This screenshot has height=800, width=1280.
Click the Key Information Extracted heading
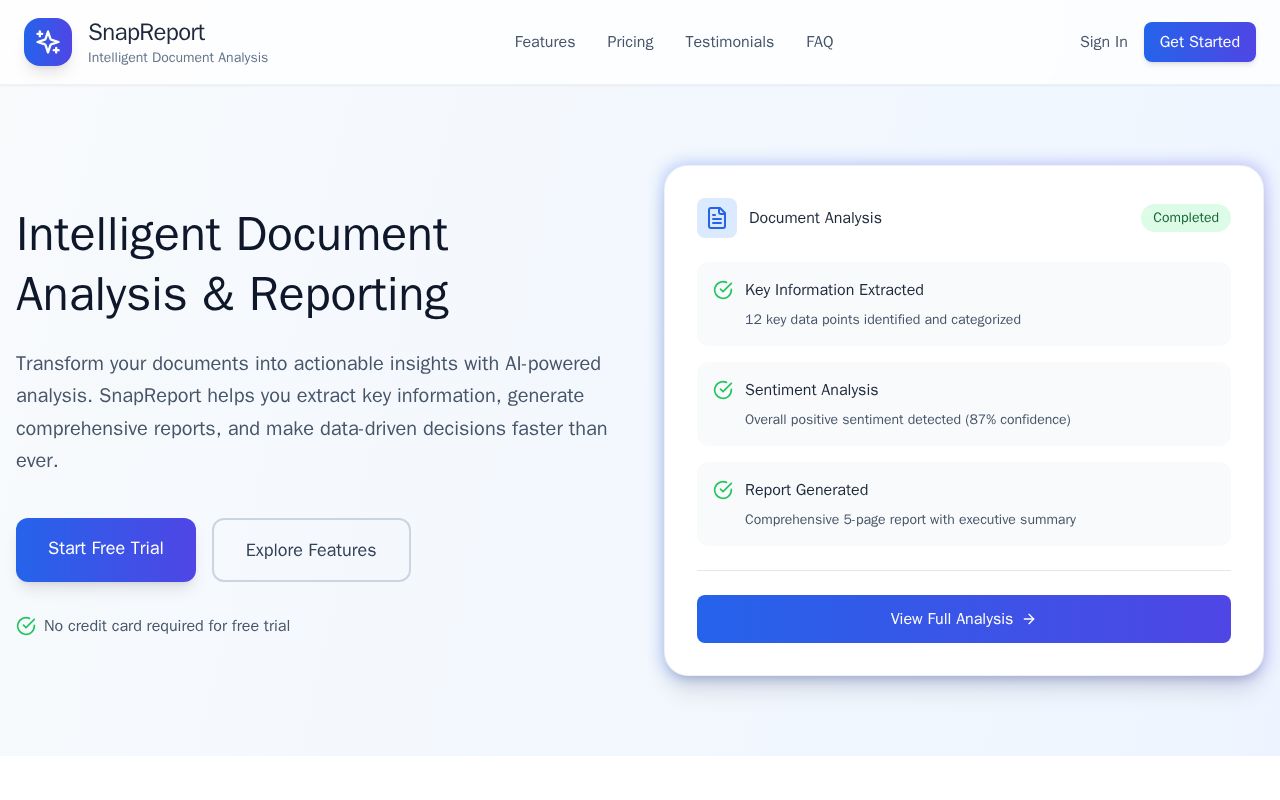point(834,290)
